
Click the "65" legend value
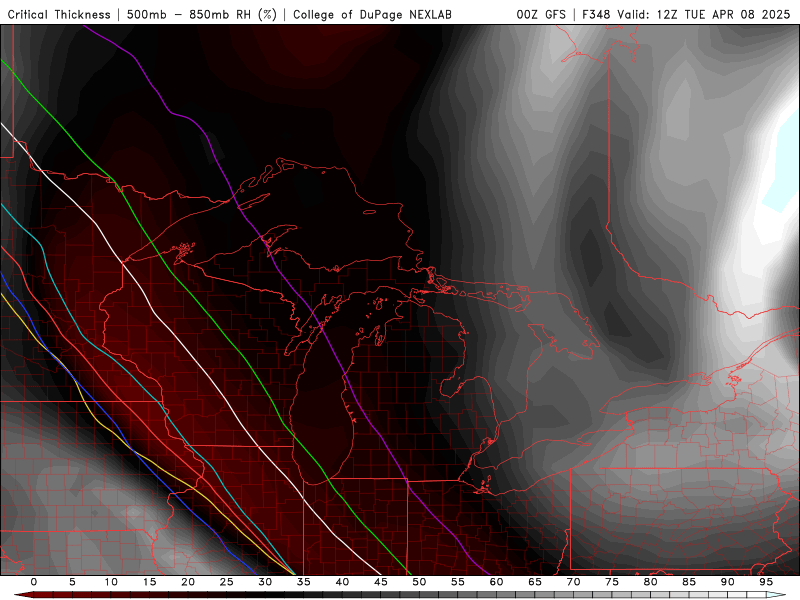coord(535,582)
